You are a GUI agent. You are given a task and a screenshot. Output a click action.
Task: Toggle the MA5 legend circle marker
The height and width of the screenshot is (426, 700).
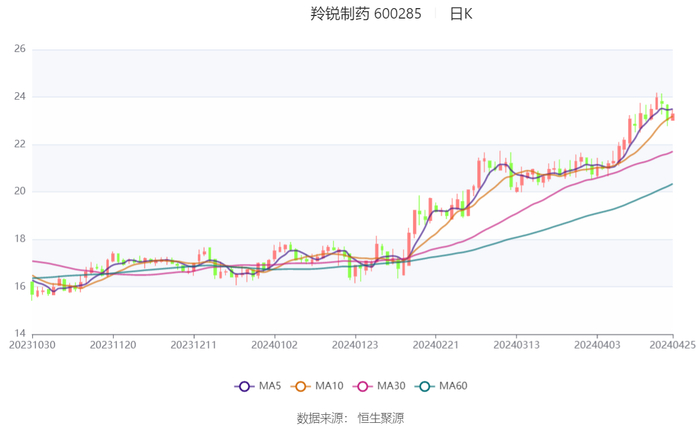[x=244, y=386]
